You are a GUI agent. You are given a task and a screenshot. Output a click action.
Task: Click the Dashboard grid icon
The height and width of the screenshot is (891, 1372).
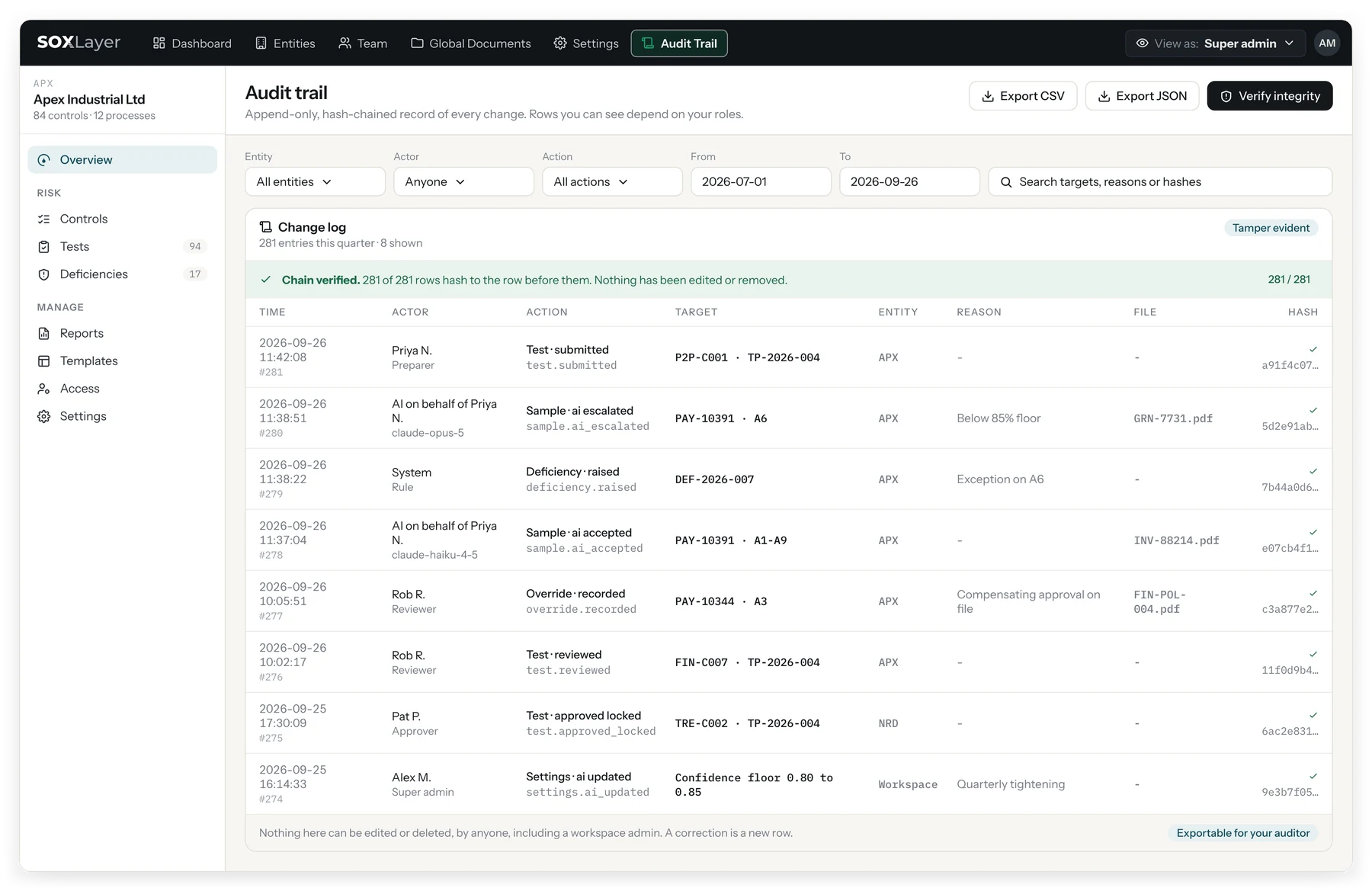point(159,43)
